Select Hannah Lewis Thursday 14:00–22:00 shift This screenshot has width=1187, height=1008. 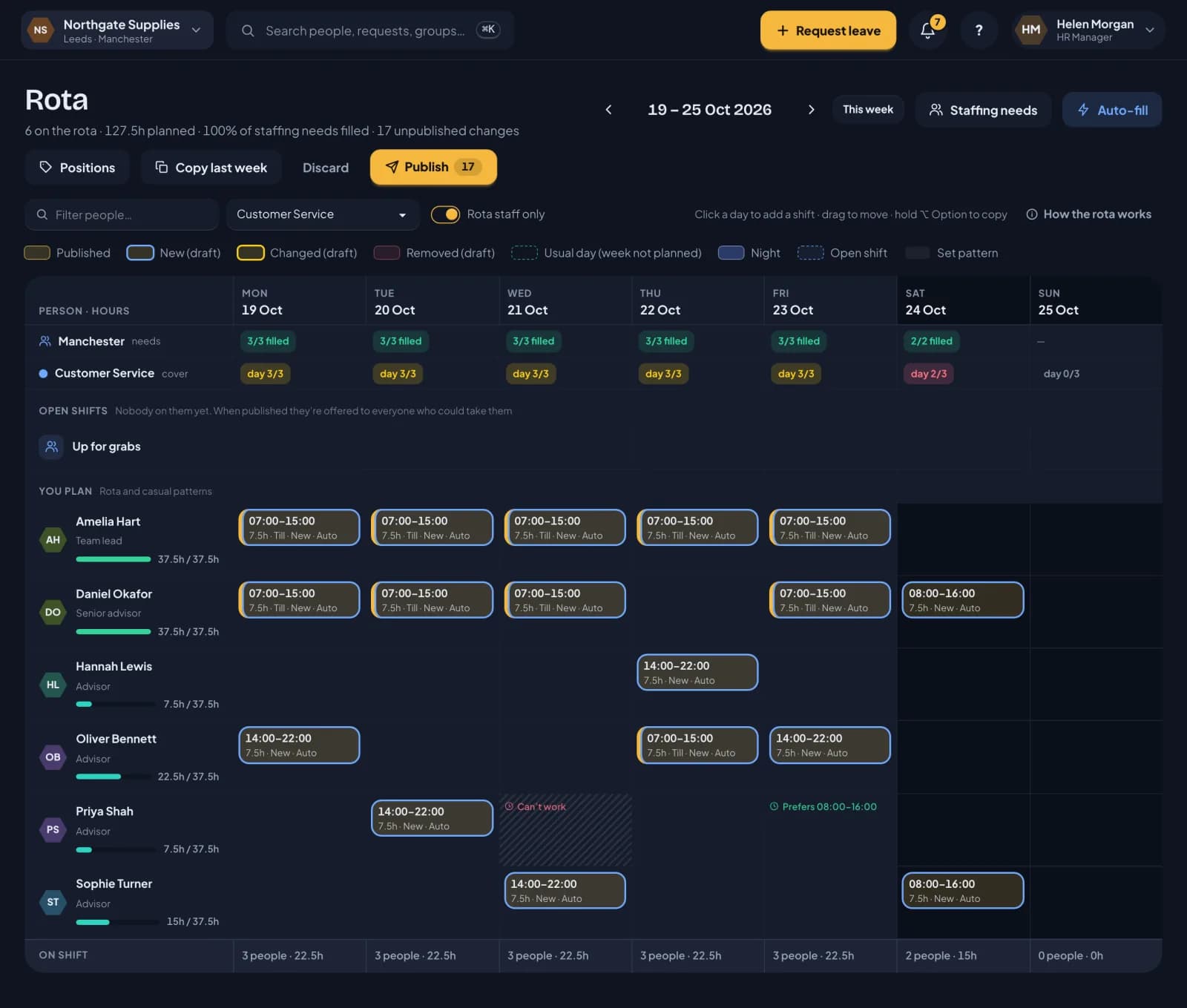coord(697,672)
